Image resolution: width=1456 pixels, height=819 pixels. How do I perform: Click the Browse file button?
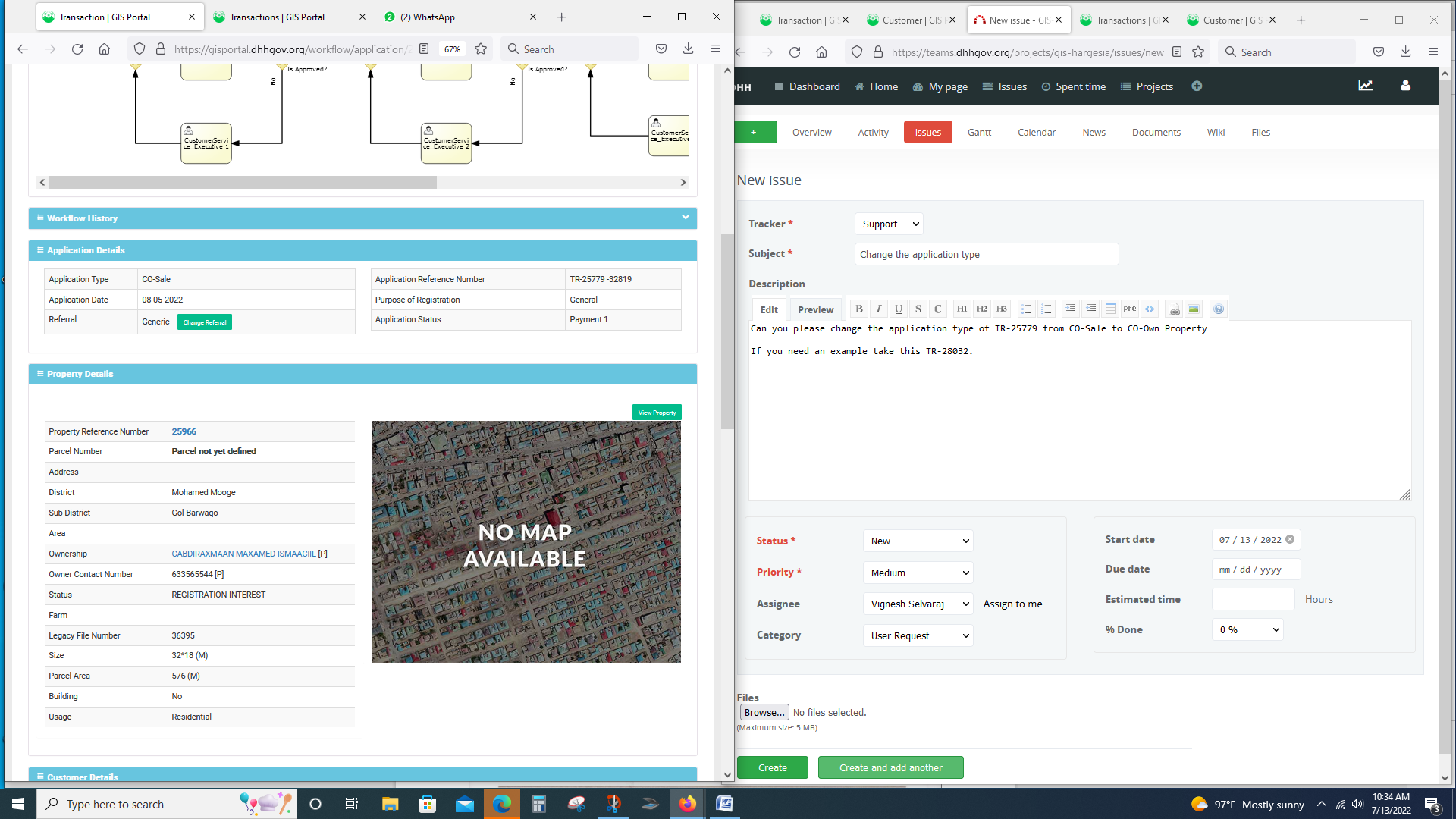[764, 712]
